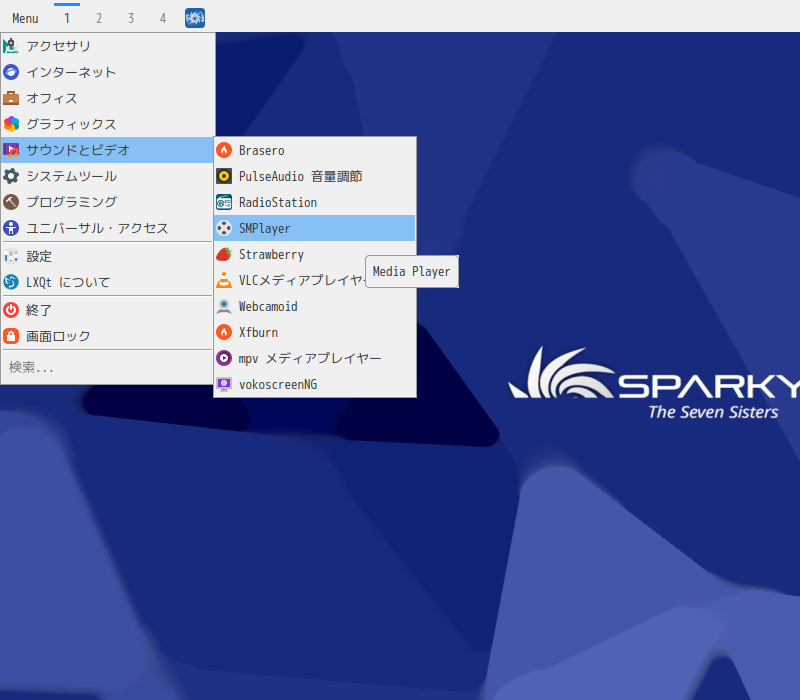Launch vokoscreenNG from the submenu
This screenshot has width=800, height=700.
[x=315, y=384]
